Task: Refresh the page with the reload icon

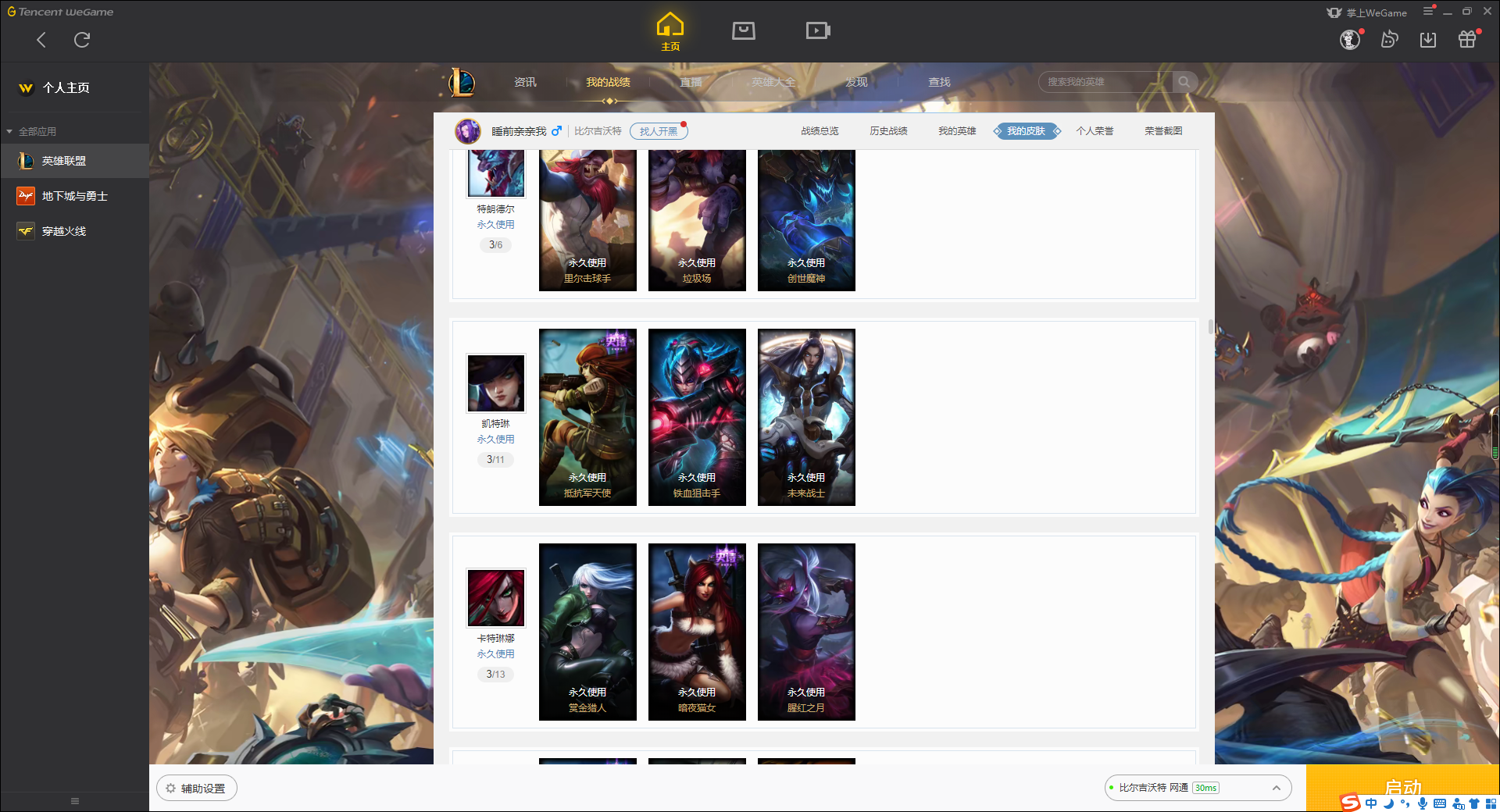Action: click(82, 40)
